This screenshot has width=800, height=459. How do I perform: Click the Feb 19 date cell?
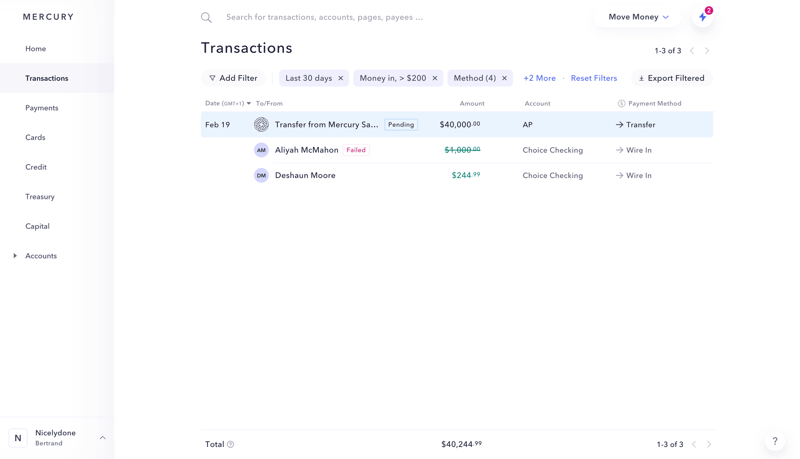(x=217, y=124)
